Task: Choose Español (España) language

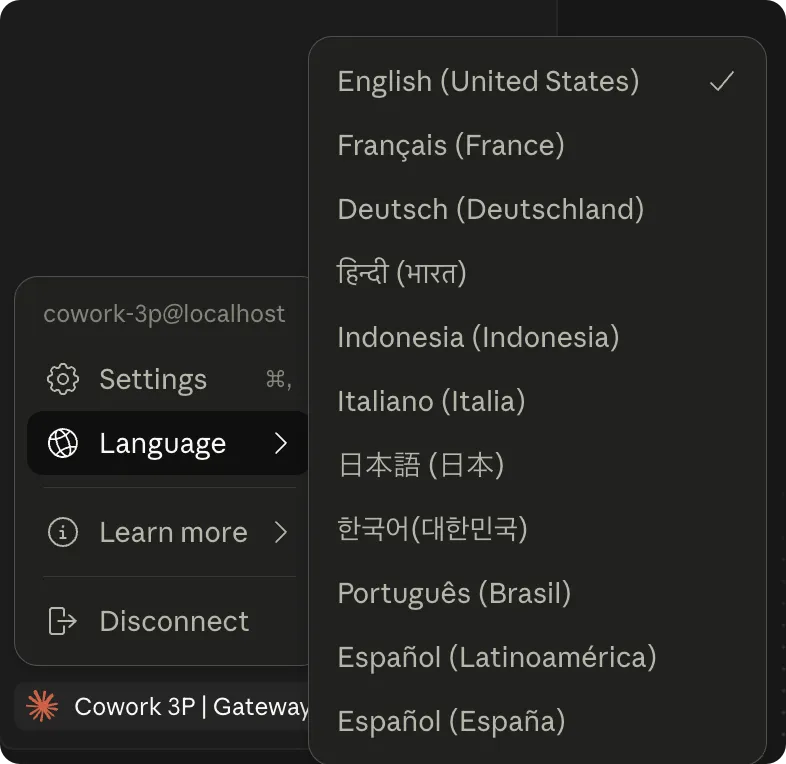Action: click(451, 721)
